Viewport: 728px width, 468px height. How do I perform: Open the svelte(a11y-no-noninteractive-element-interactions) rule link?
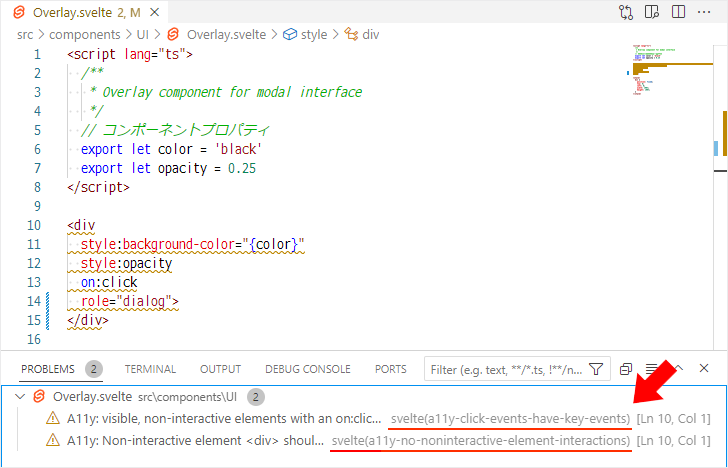481,441
